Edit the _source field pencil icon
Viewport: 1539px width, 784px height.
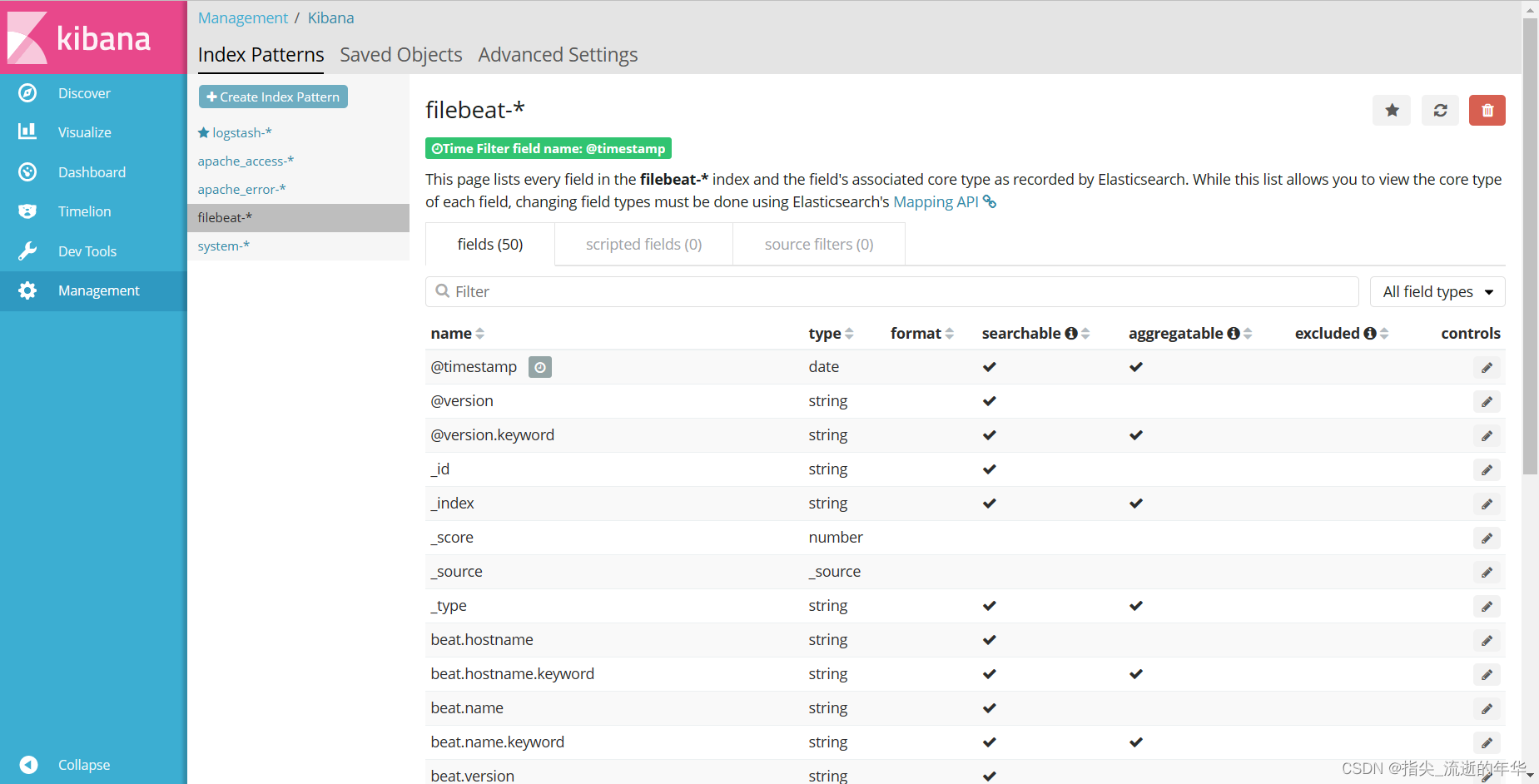click(1487, 572)
